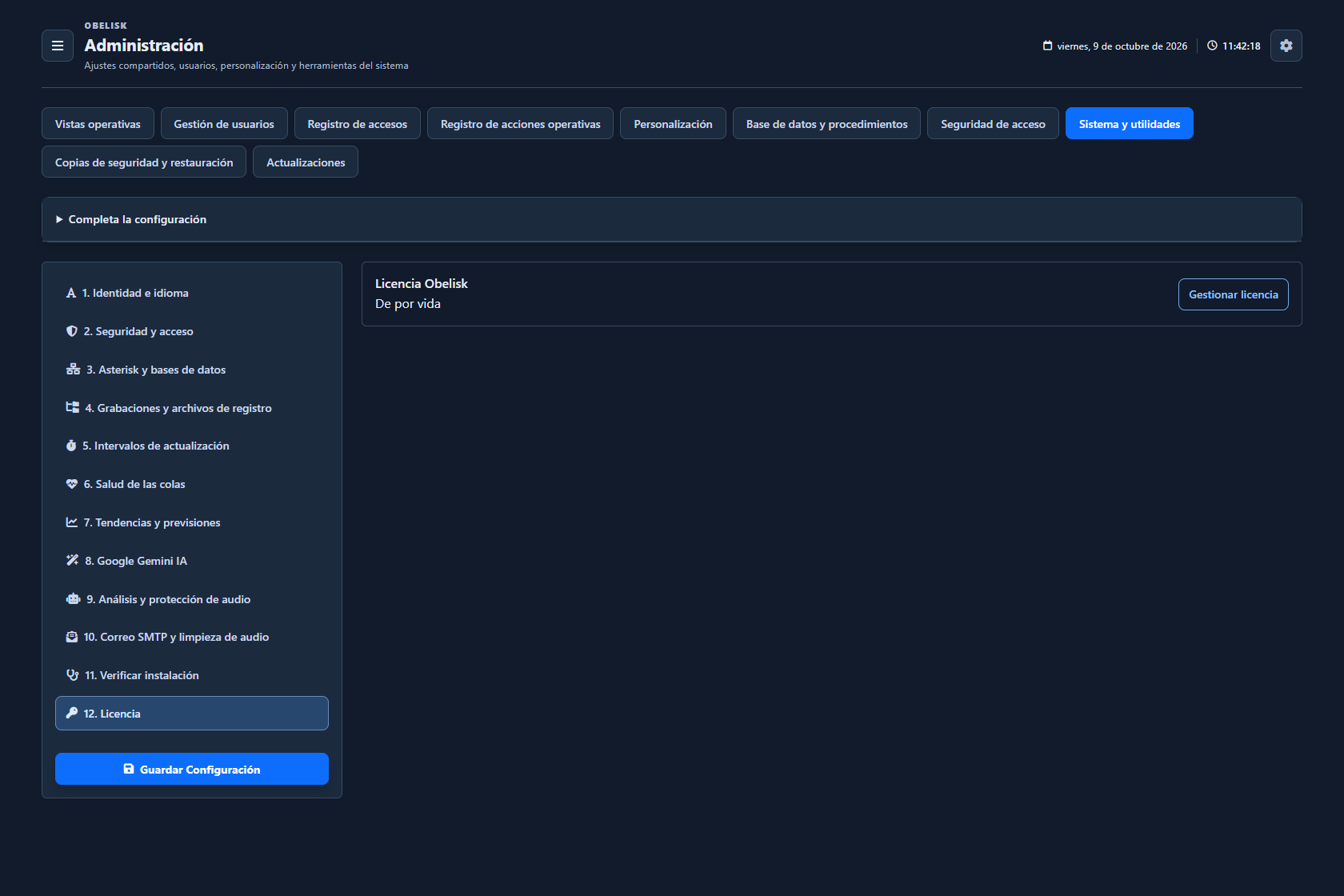Click the network icon for Asterisk y bases de datos
Image resolution: width=1344 pixels, height=896 pixels.
(x=73, y=370)
